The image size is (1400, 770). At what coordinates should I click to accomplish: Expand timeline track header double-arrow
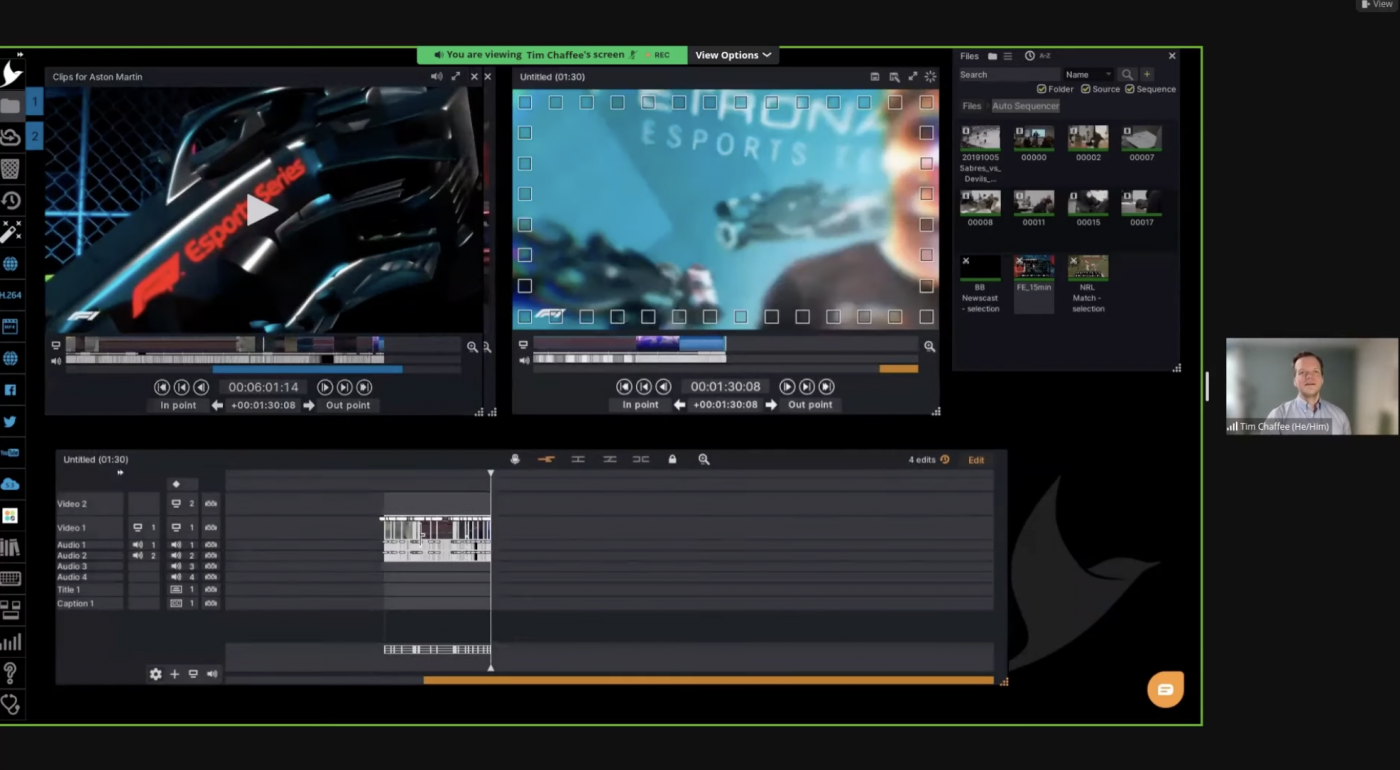120,472
